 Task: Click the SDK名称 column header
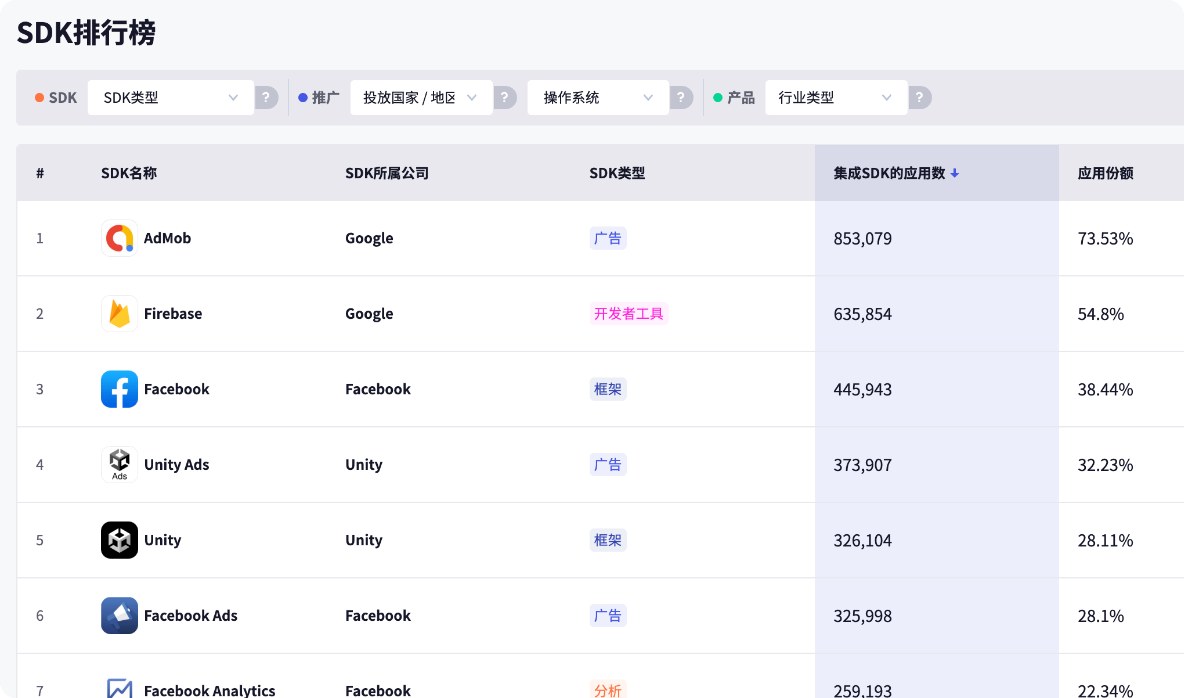(129, 173)
